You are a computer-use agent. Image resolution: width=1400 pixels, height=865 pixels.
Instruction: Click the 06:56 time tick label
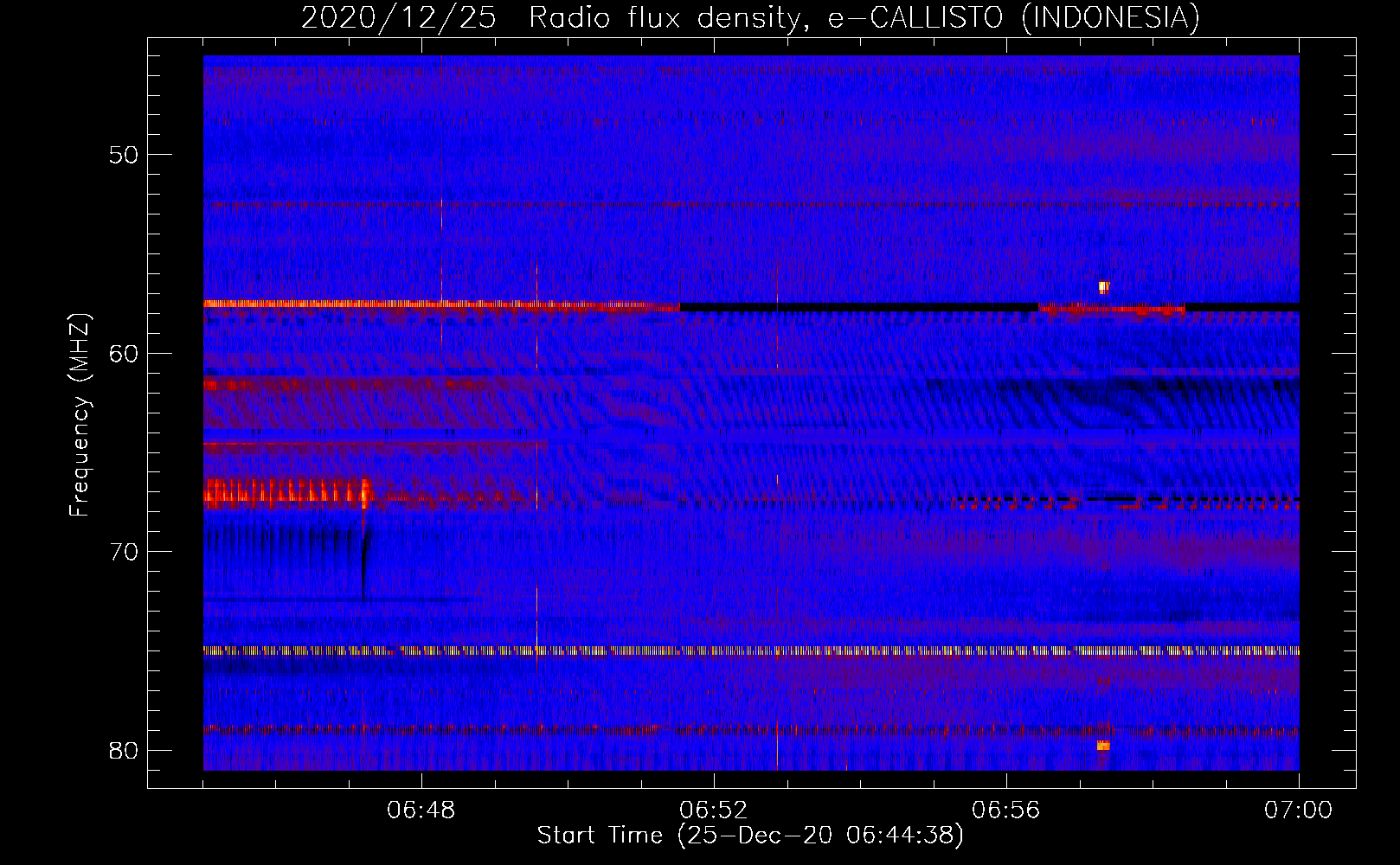(1006, 811)
